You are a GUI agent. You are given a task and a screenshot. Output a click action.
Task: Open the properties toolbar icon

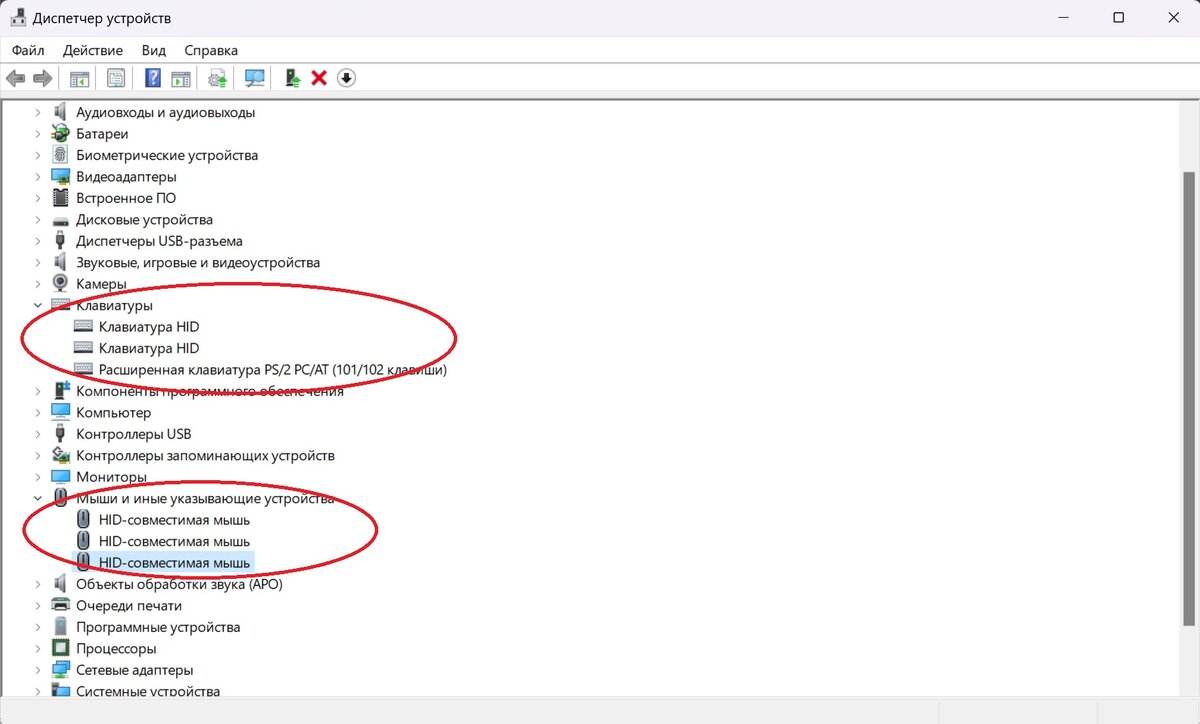tap(115, 77)
